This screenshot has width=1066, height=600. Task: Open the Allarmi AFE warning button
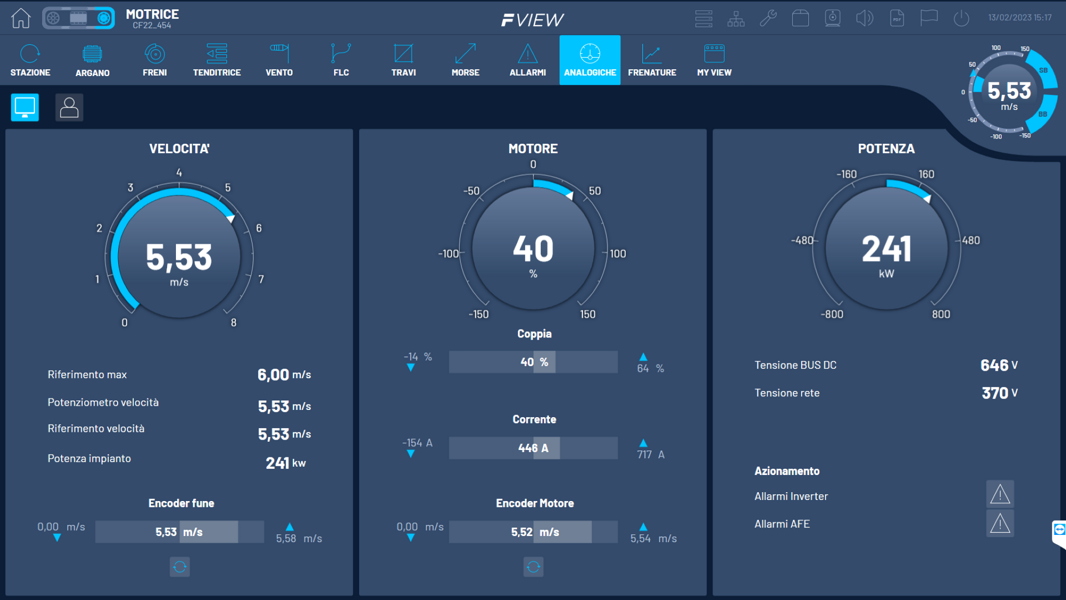pos(999,523)
